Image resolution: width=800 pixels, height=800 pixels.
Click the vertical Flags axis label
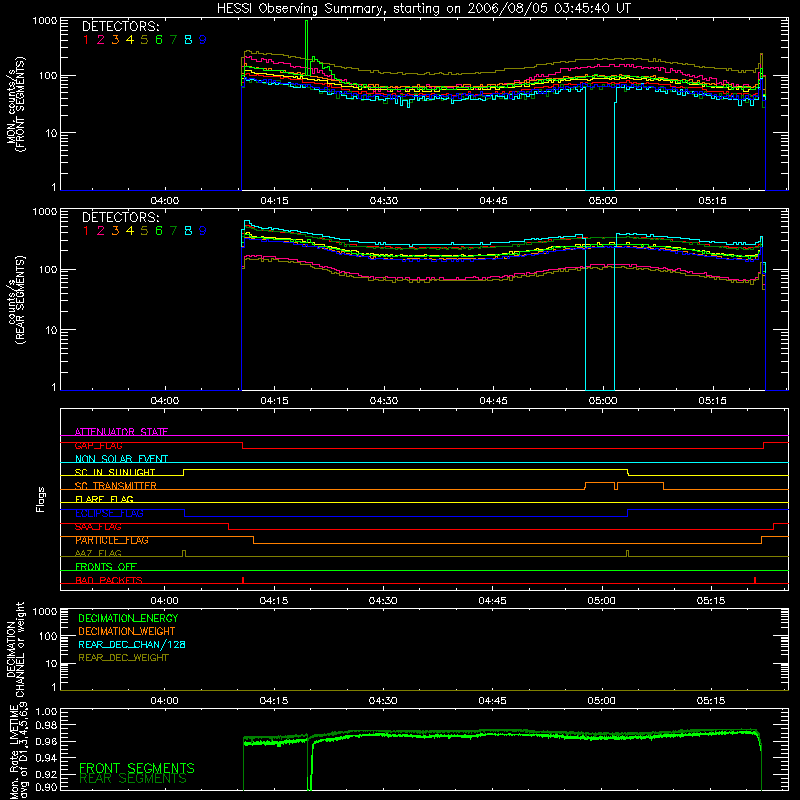point(41,499)
